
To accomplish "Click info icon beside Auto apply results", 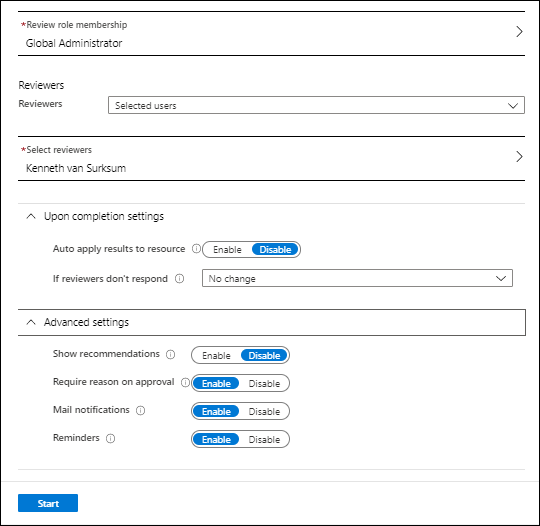I will pos(196,249).
